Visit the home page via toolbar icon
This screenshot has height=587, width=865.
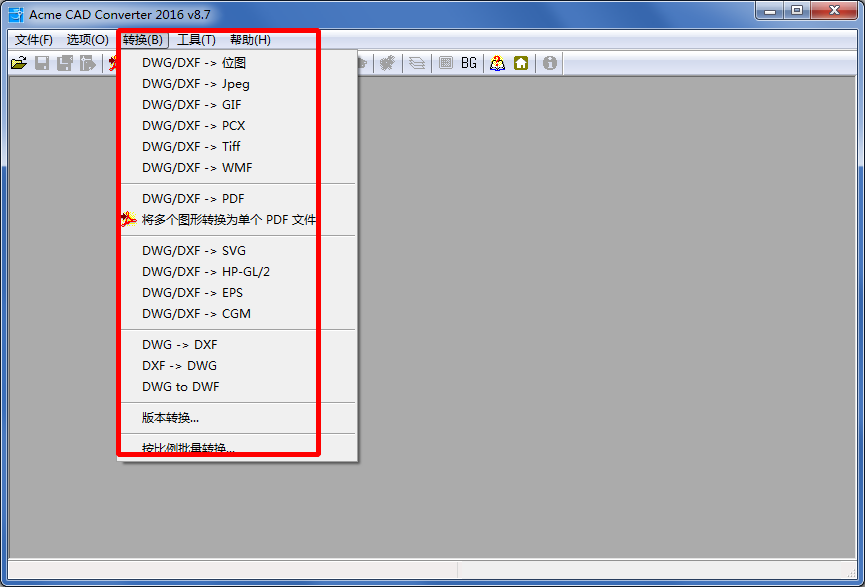pyautogui.click(x=521, y=62)
